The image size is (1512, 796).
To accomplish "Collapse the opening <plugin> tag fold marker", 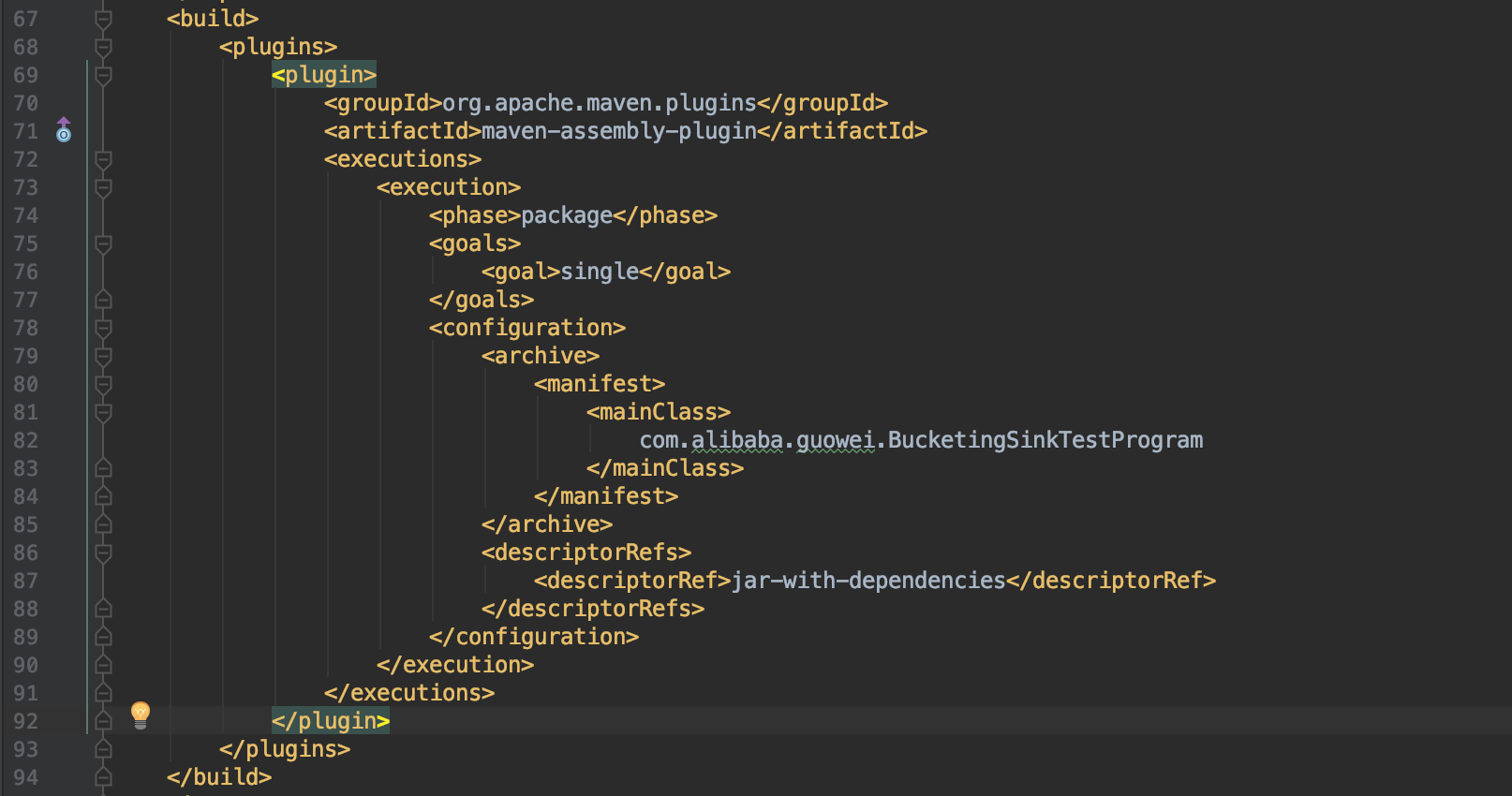I will pyautogui.click(x=104, y=75).
